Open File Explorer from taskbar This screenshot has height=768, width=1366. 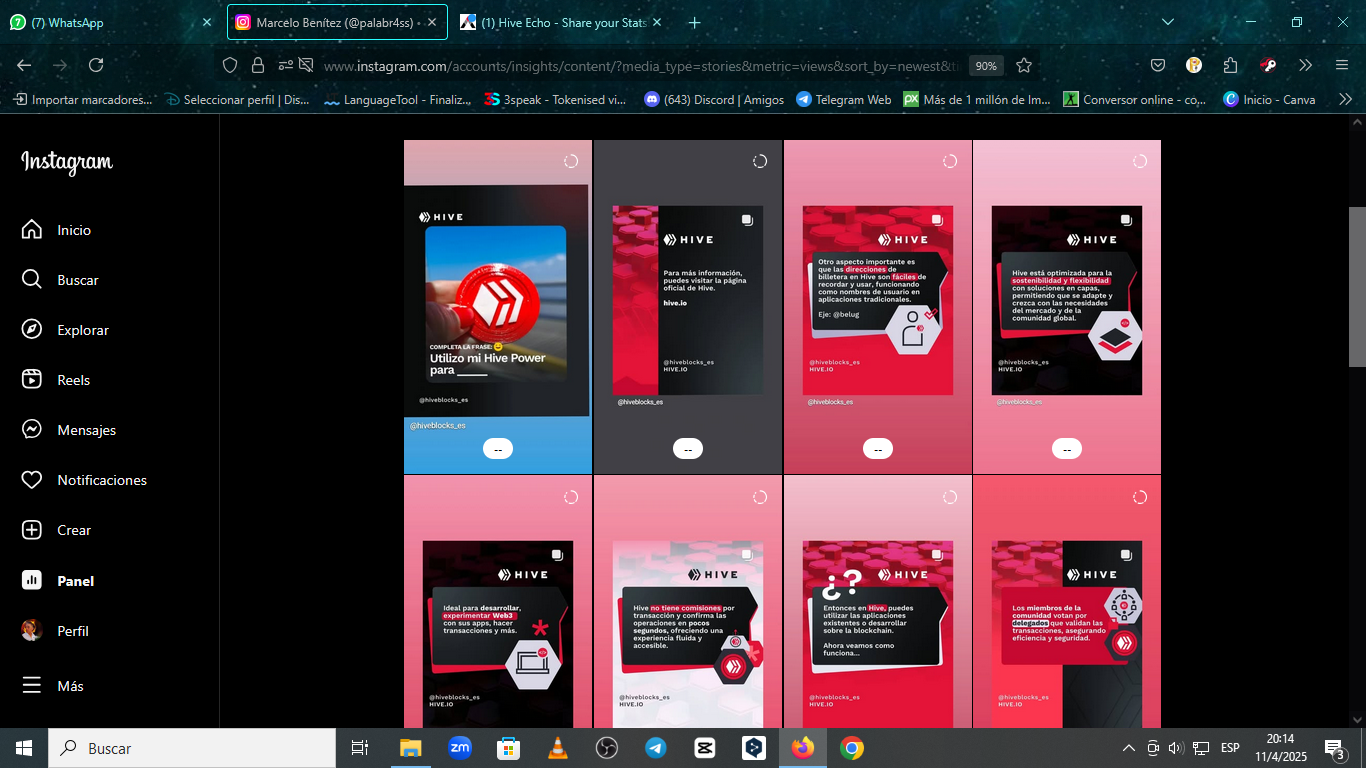(411, 748)
